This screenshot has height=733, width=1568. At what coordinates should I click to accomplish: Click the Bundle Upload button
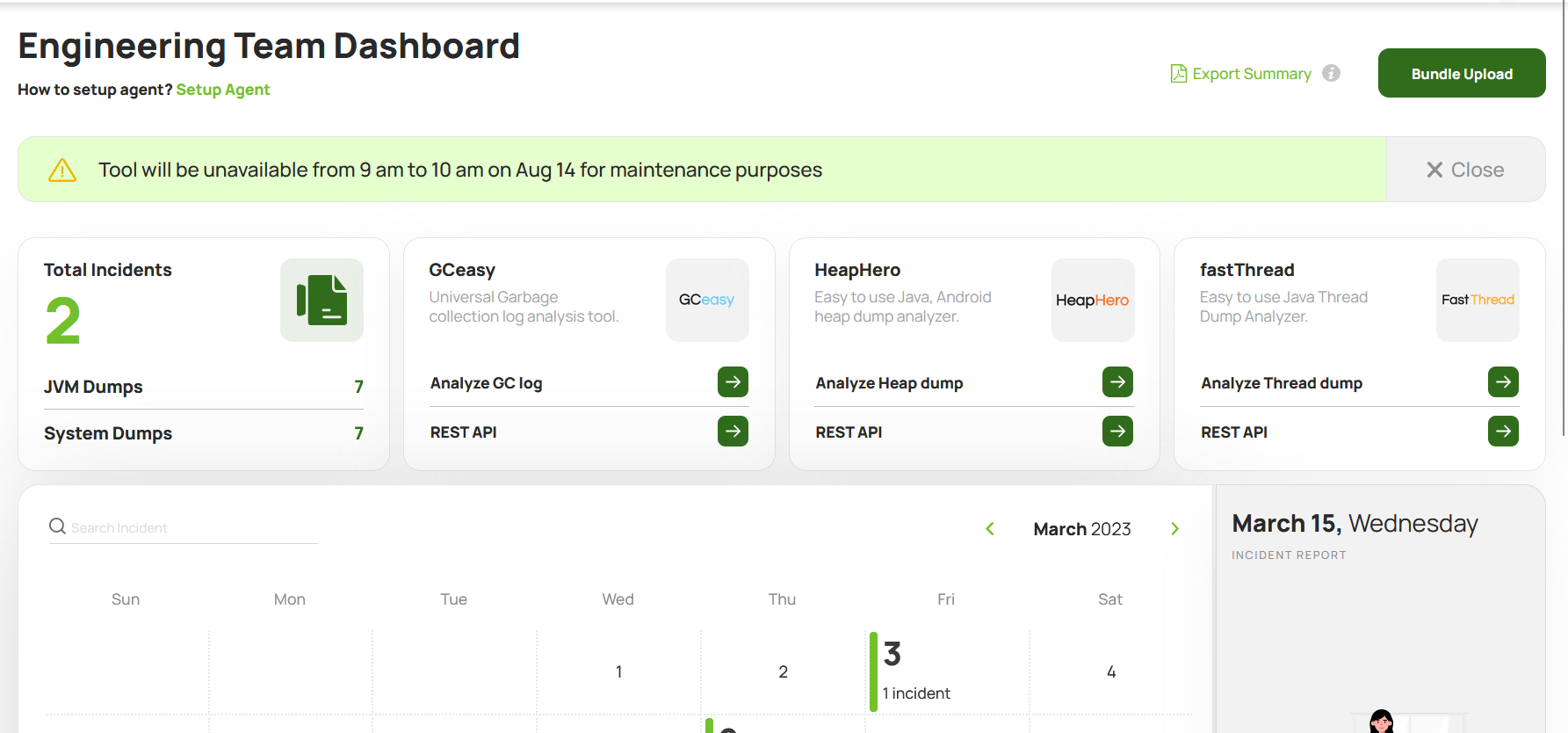pos(1462,73)
